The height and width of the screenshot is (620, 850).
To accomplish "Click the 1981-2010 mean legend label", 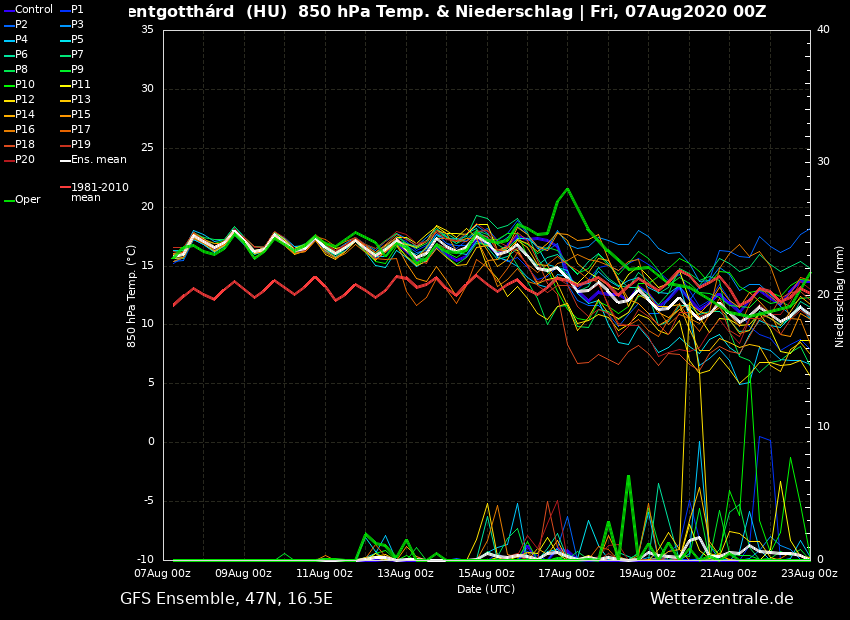I will (x=99, y=192).
